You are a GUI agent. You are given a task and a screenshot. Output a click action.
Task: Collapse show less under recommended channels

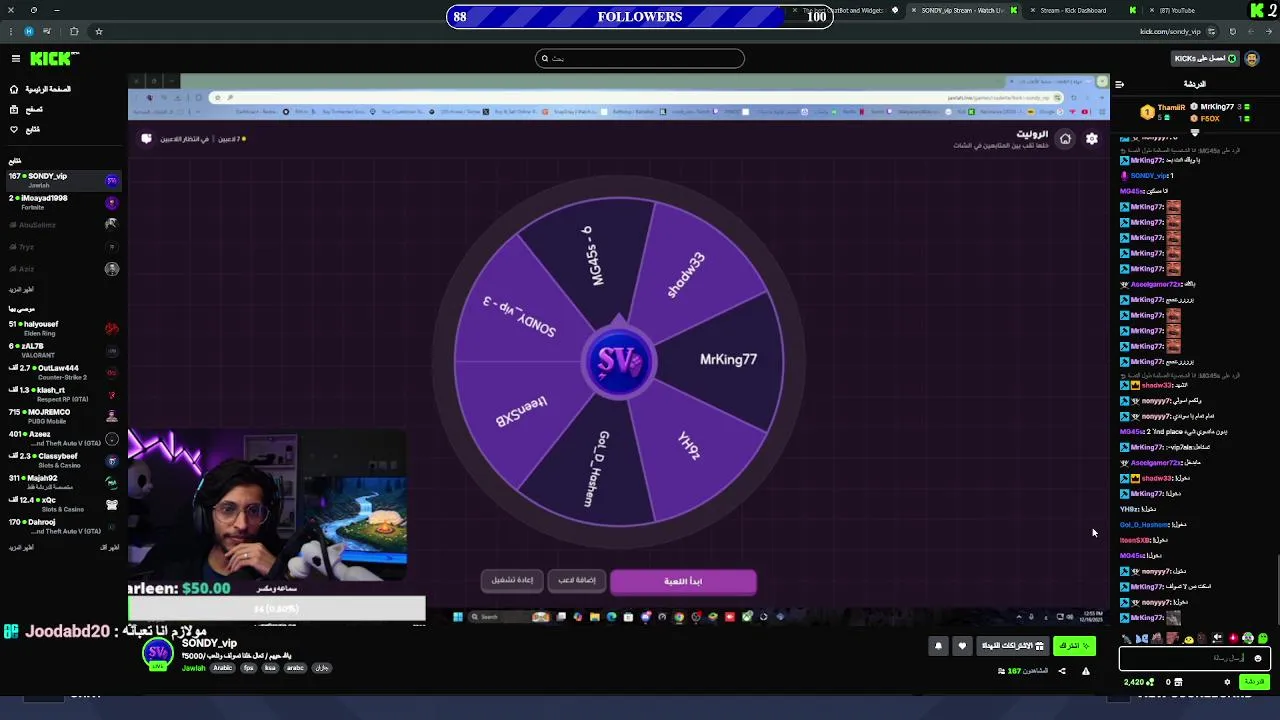pos(109,547)
